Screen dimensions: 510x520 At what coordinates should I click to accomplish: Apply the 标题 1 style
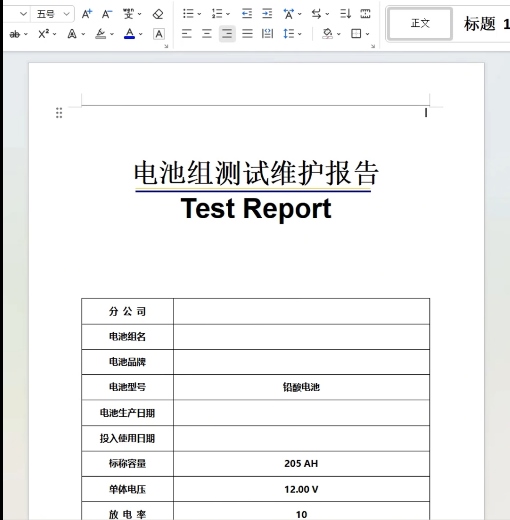486,24
